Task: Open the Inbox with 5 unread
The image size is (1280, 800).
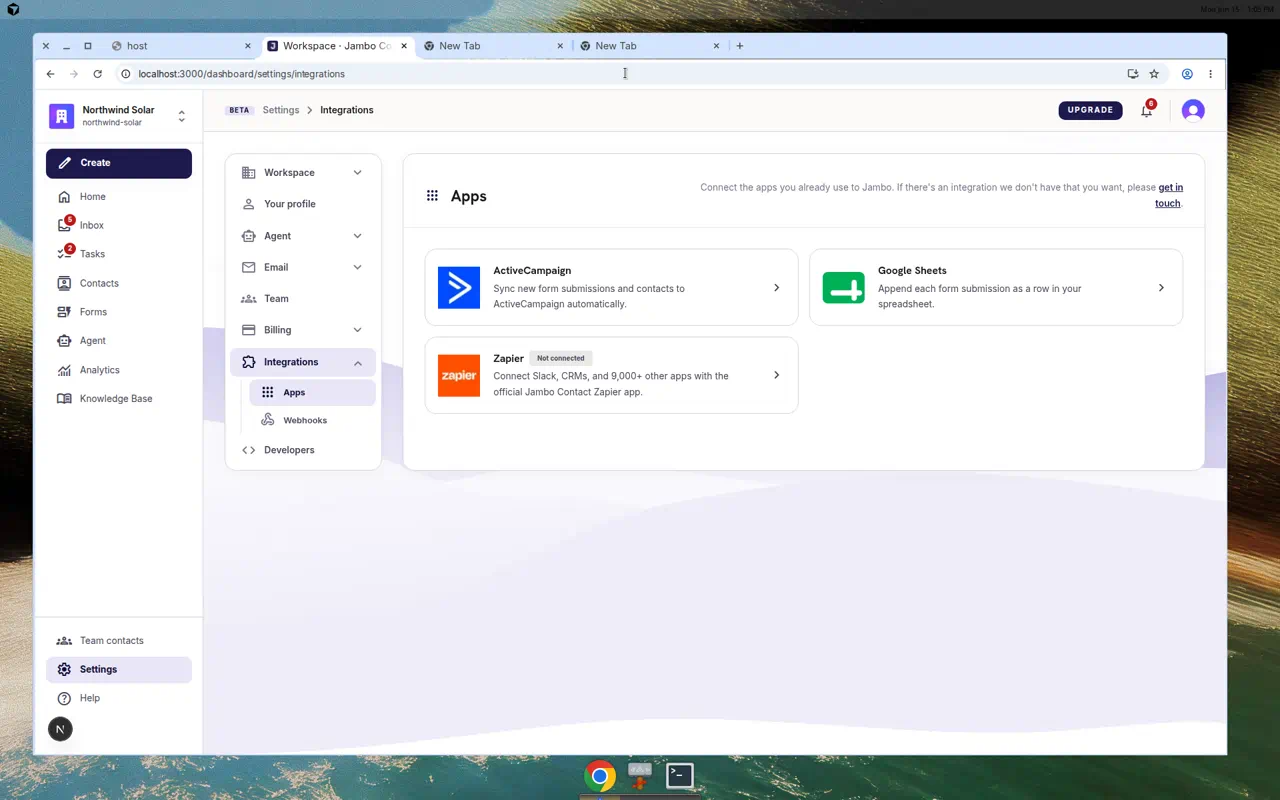Action: [x=118, y=226]
